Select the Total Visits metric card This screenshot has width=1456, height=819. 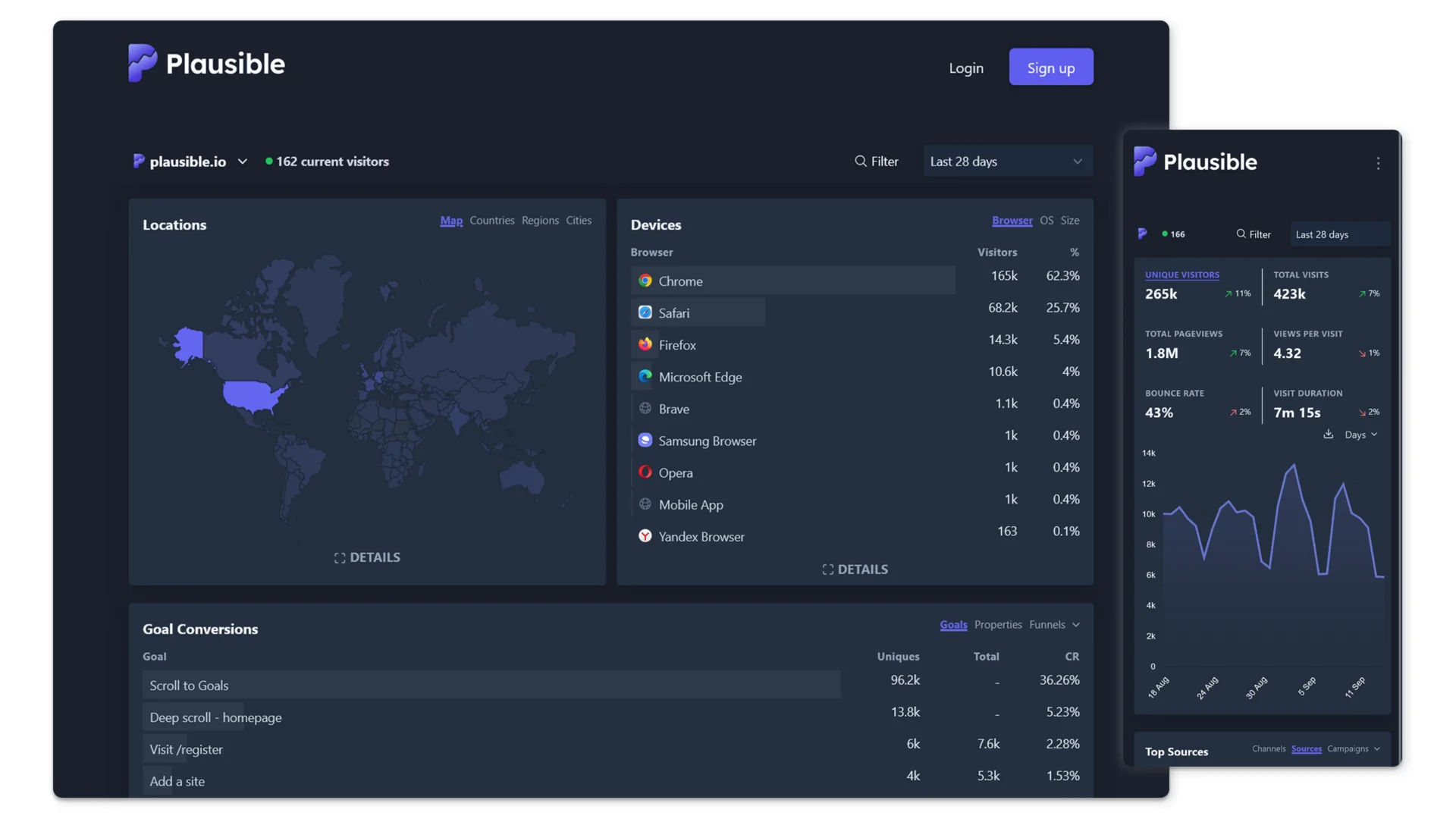click(1326, 286)
